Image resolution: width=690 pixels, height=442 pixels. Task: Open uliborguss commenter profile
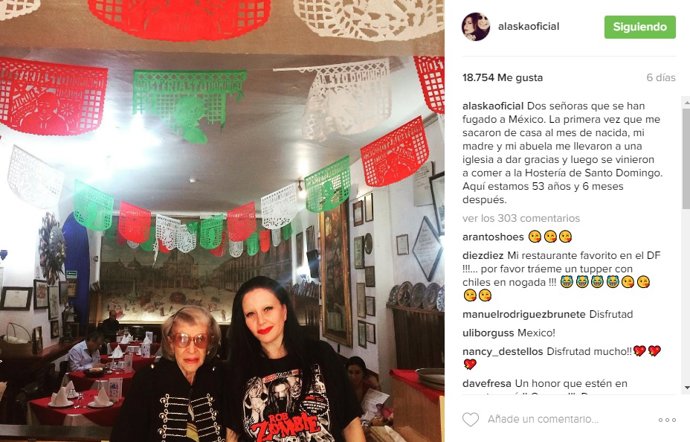click(488, 333)
